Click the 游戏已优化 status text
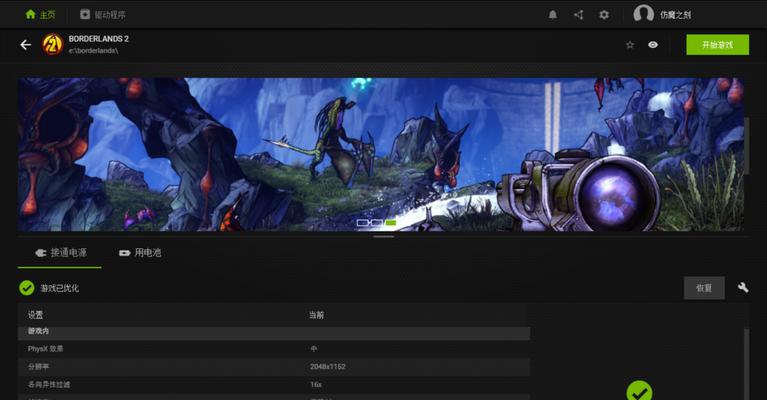The height and width of the screenshot is (400, 767). pyautogui.click(x=59, y=288)
